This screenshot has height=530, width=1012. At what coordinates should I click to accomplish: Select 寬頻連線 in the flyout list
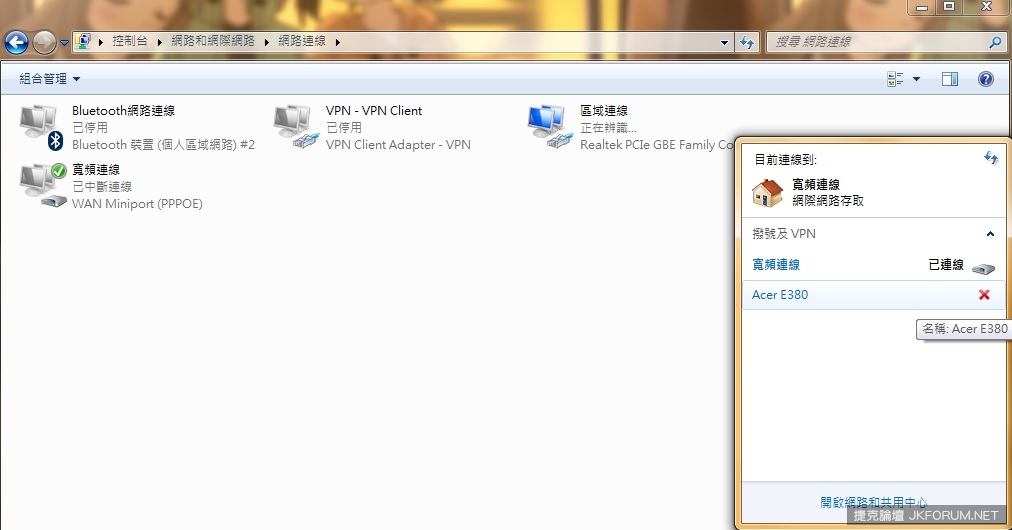[x=776, y=265]
